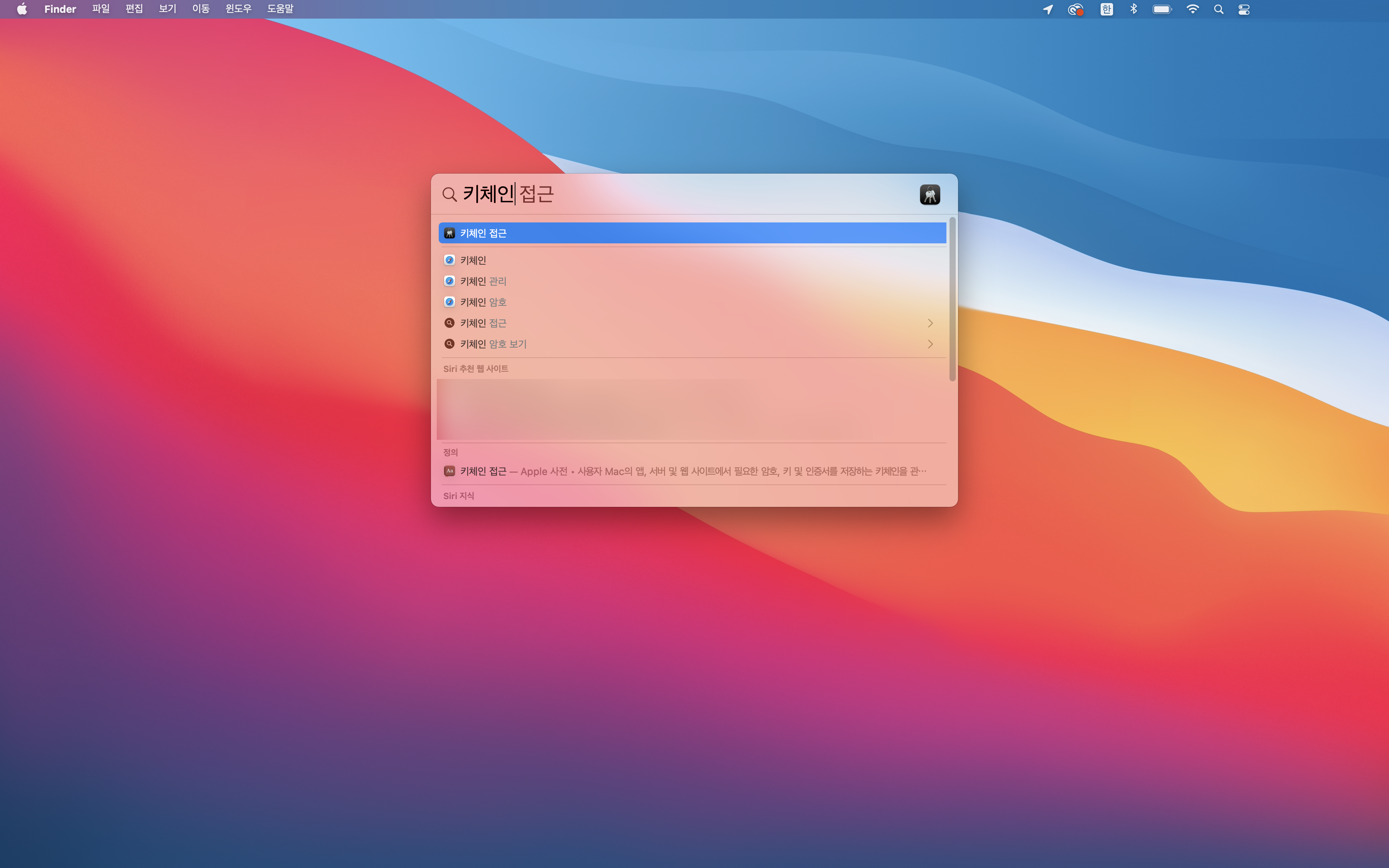Image resolution: width=1389 pixels, height=868 pixels.
Task: Open the 파일 menu
Action: pos(100,9)
